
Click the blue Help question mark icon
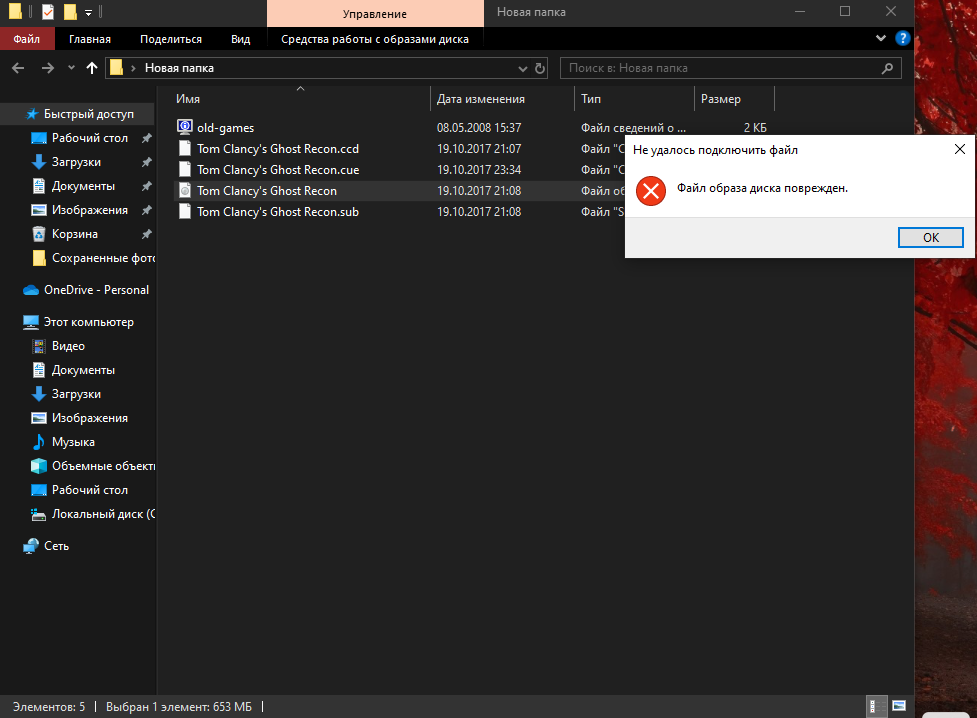(x=901, y=38)
